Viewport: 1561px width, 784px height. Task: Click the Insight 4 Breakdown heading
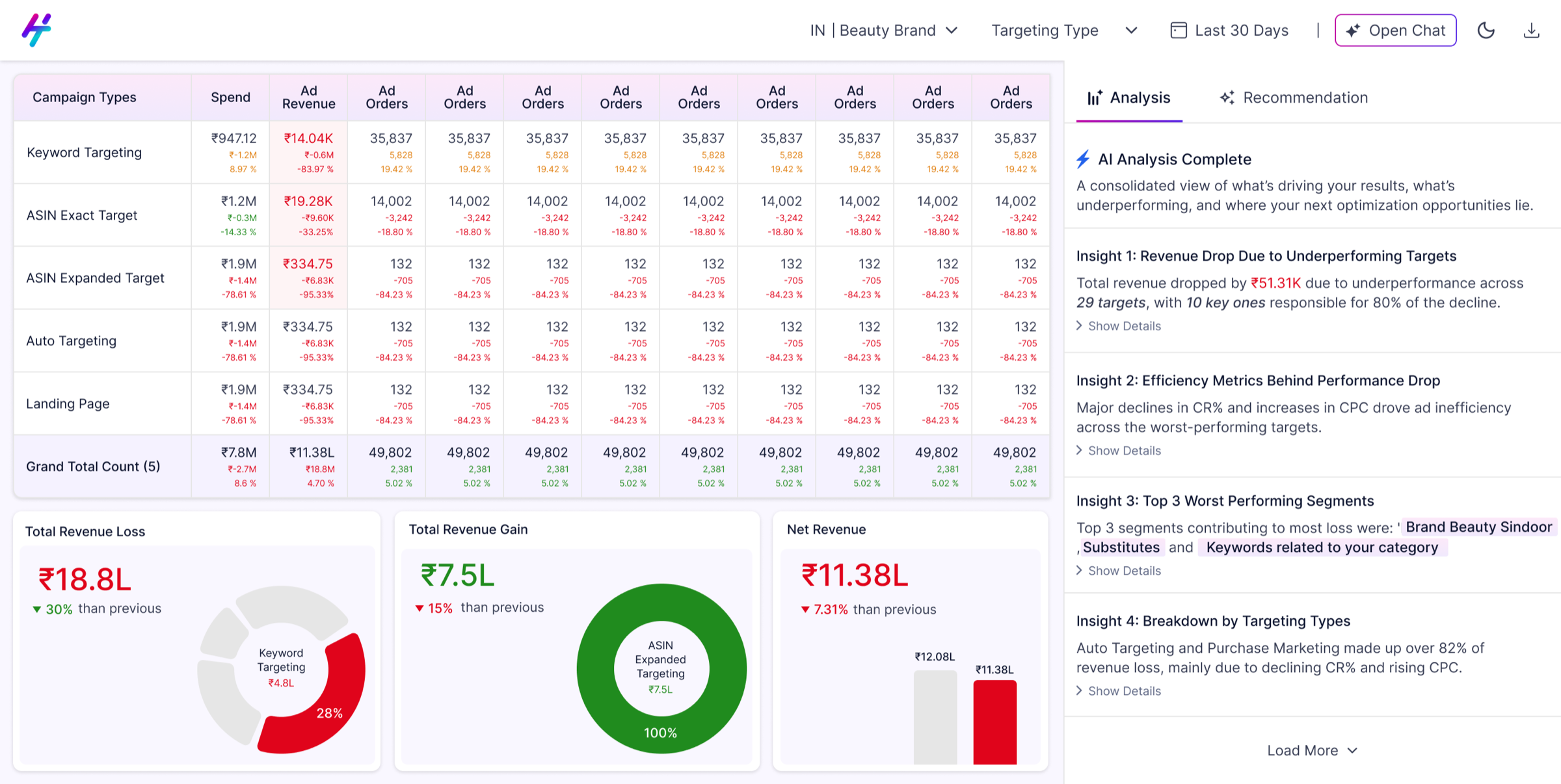click(x=1213, y=621)
